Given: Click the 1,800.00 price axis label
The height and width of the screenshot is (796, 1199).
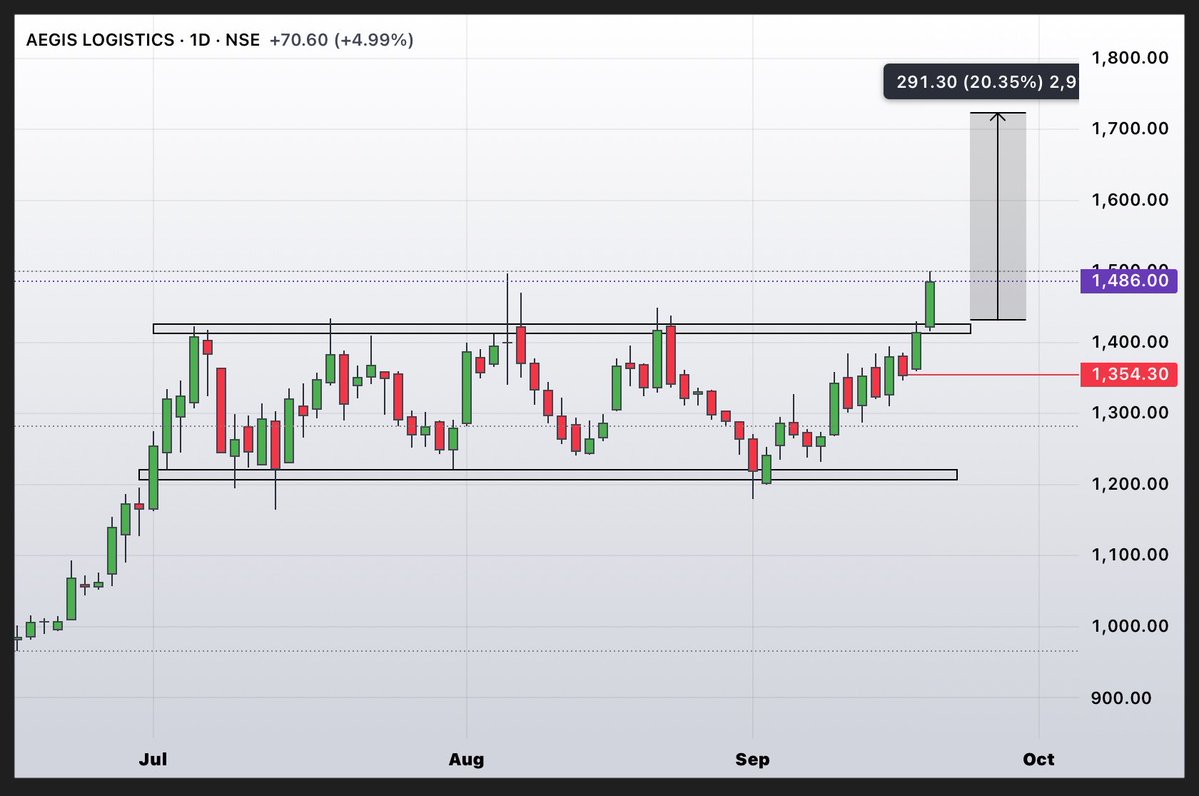Looking at the screenshot, I should pos(1129,58).
